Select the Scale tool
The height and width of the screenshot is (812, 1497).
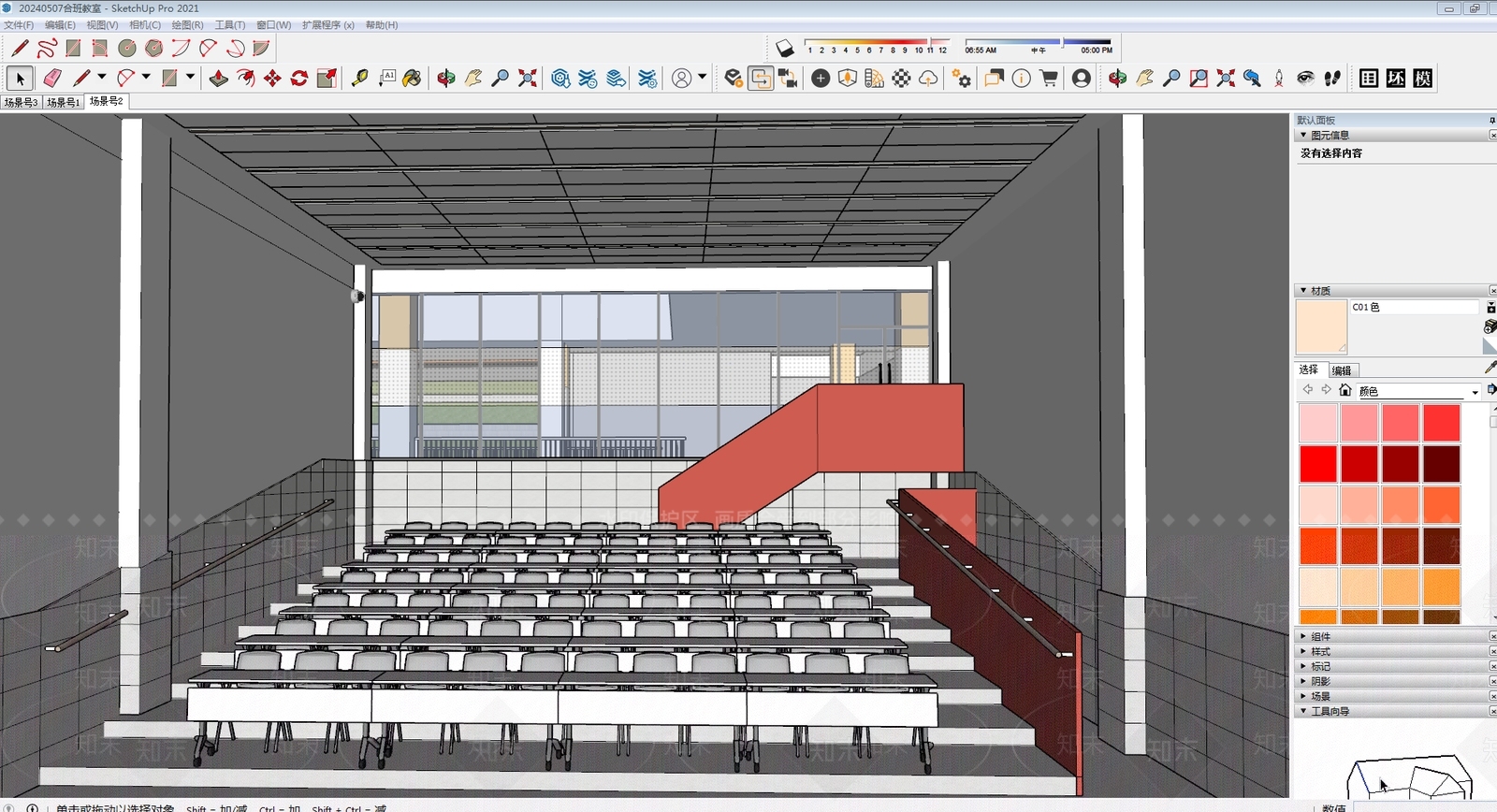coord(327,79)
